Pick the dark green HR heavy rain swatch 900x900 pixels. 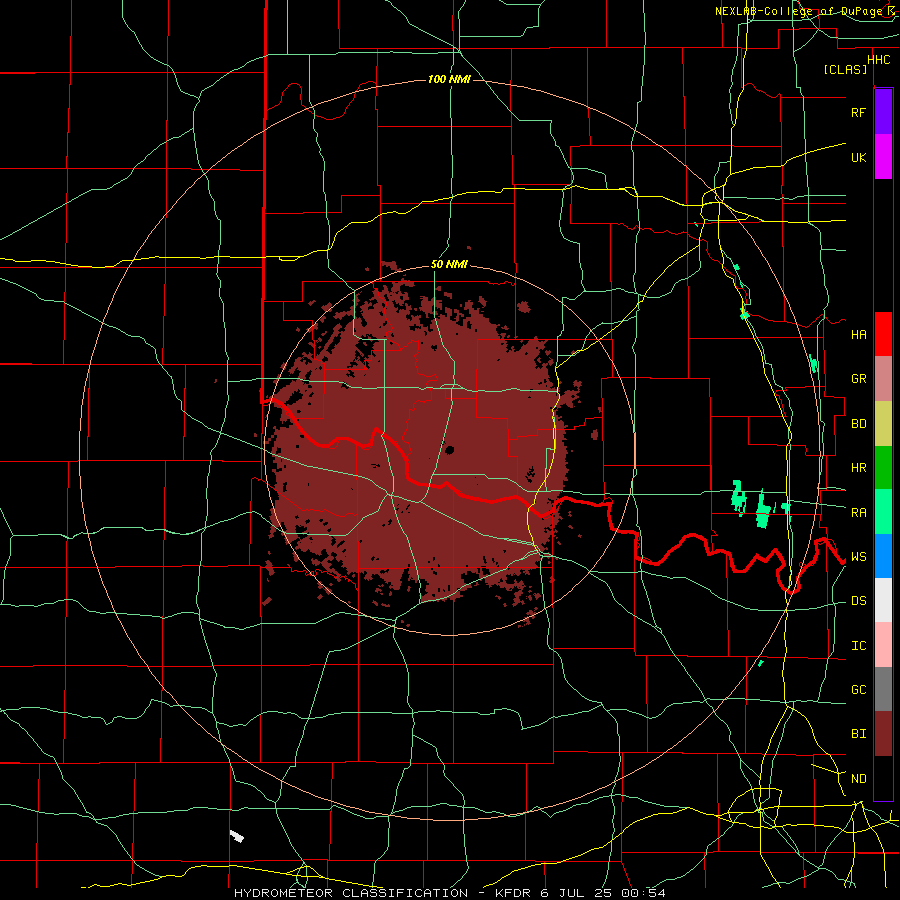point(883,468)
